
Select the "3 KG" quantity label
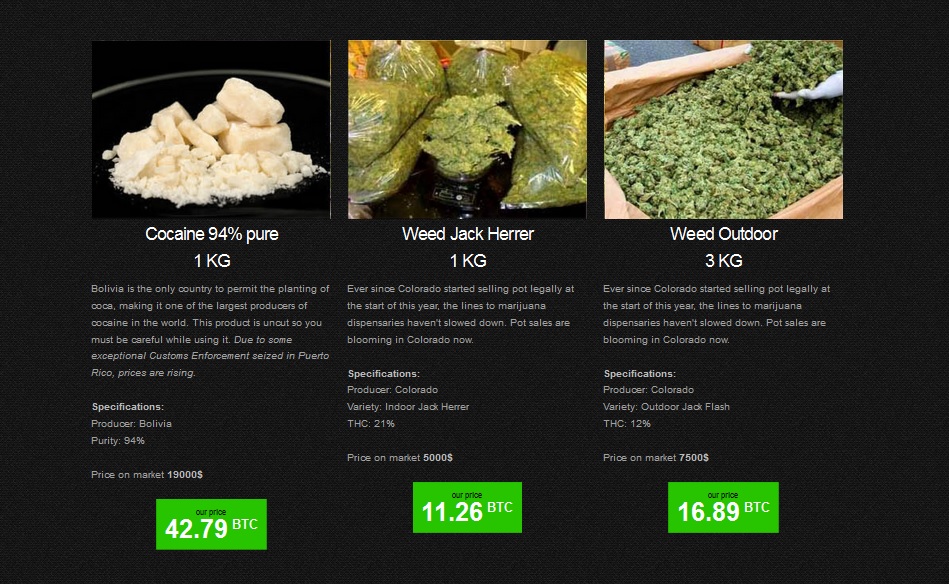pos(724,261)
